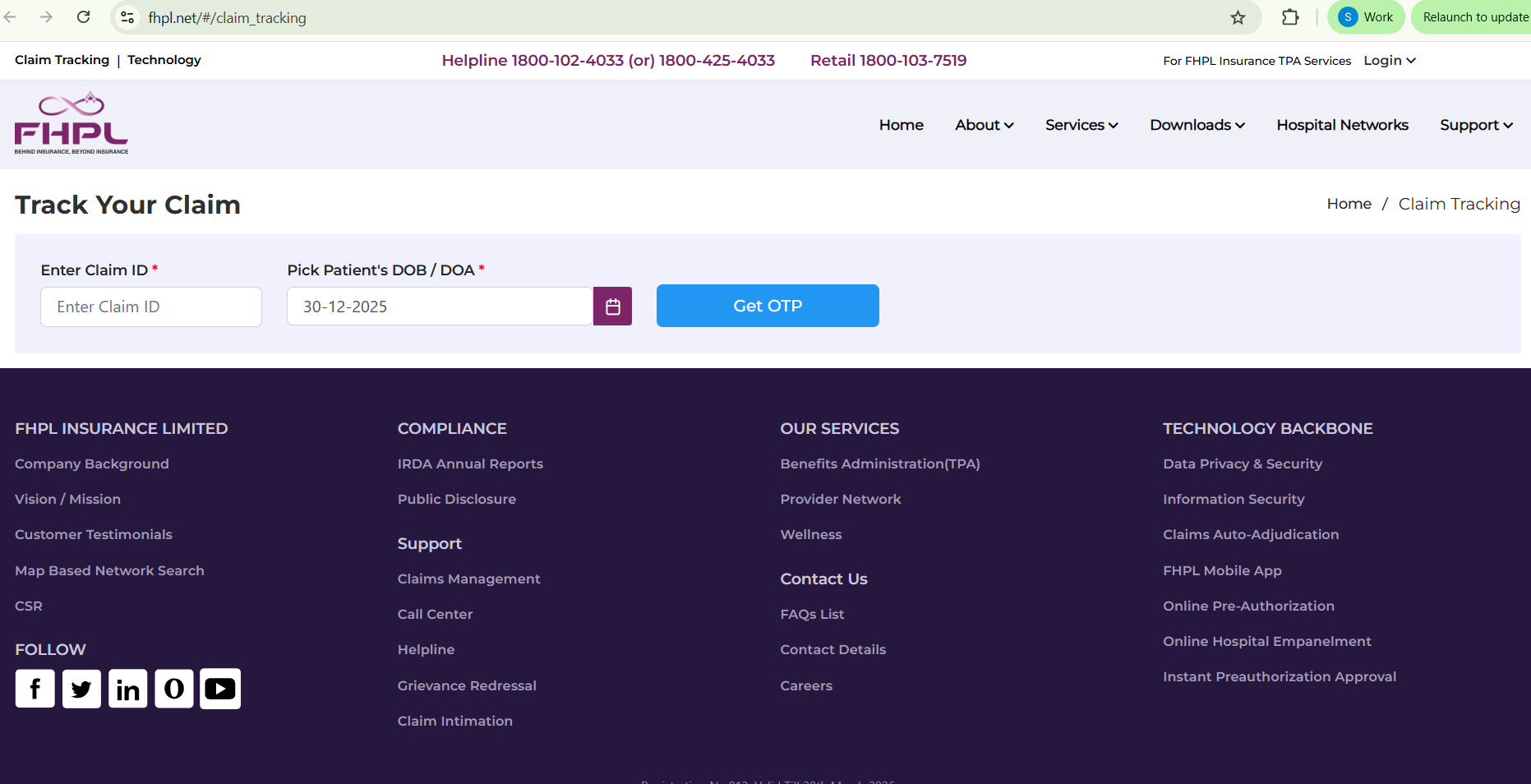Reload the page
Image resolution: width=1531 pixels, height=784 pixels.
click(82, 16)
